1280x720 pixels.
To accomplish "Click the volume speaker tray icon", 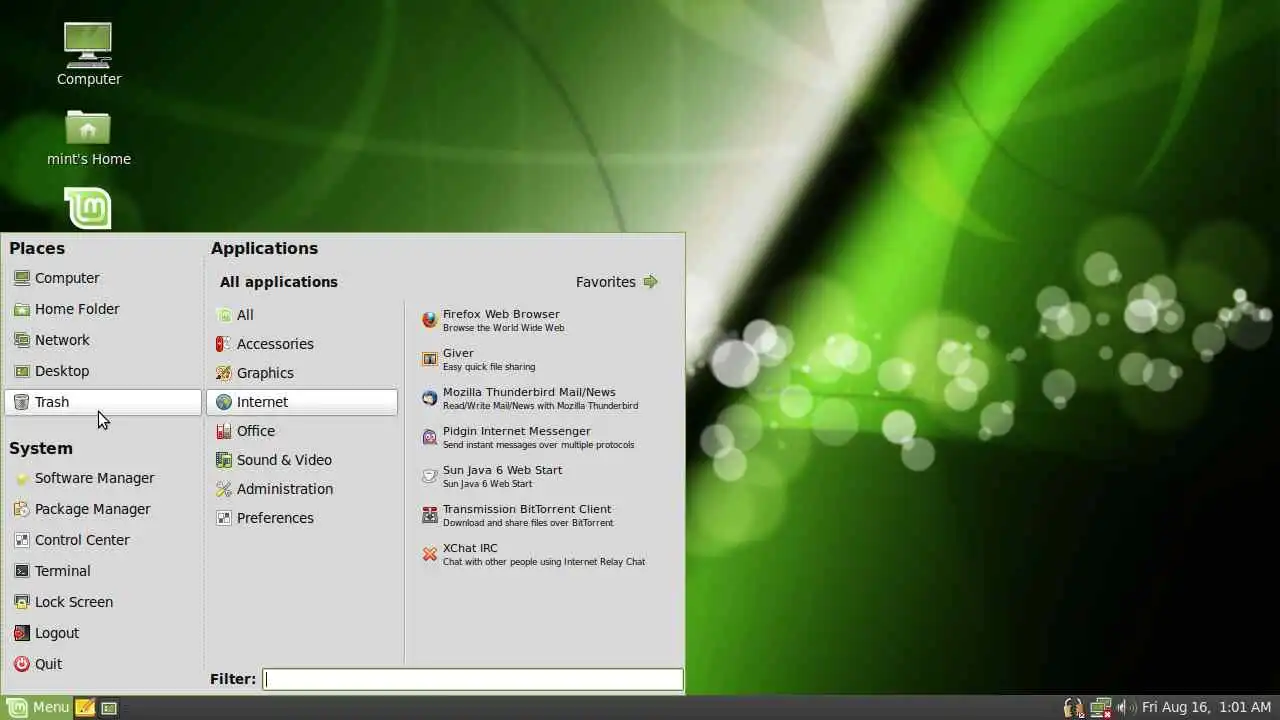I will coord(1126,708).
